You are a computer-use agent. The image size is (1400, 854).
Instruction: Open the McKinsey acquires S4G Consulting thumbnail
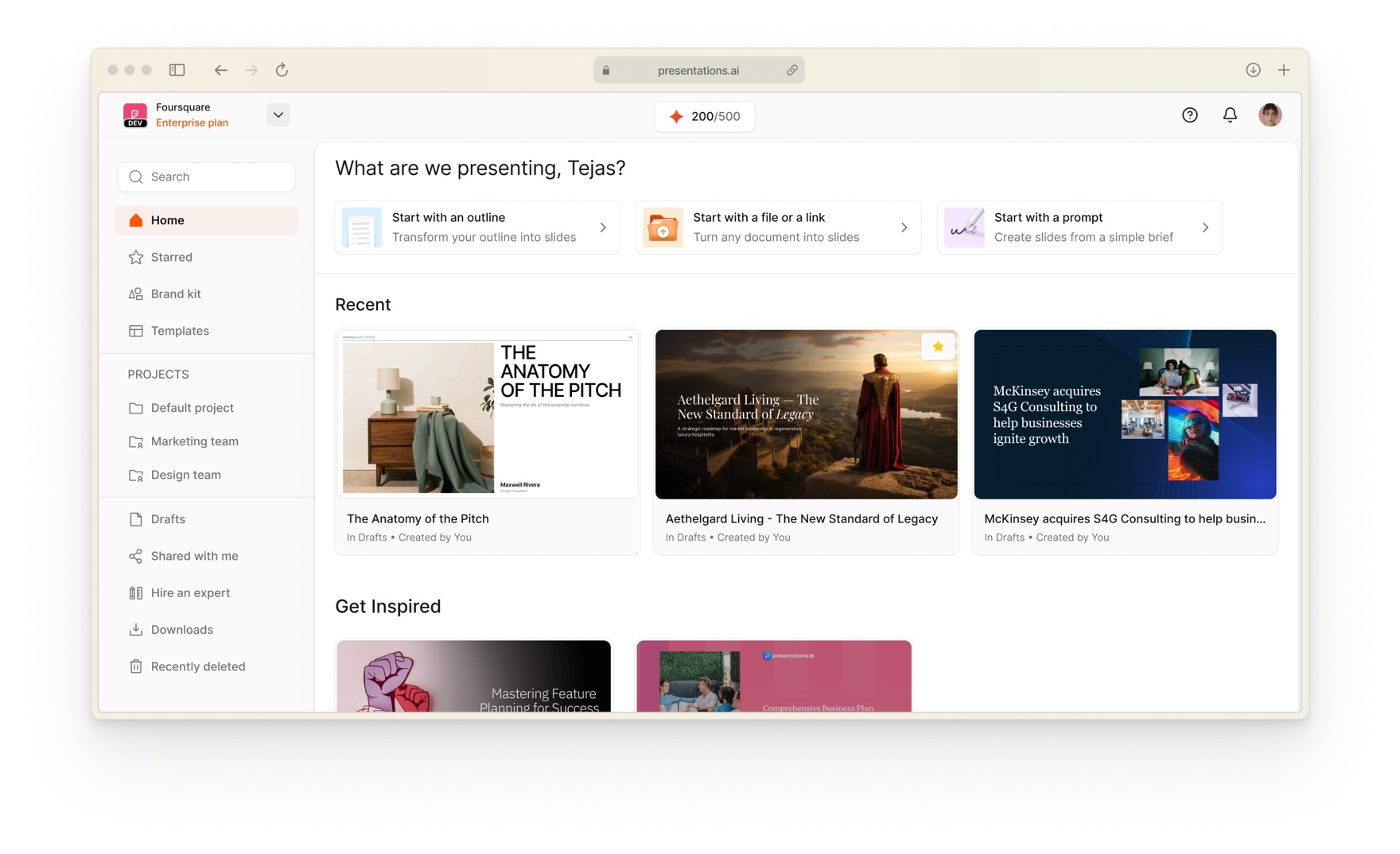1125,414
